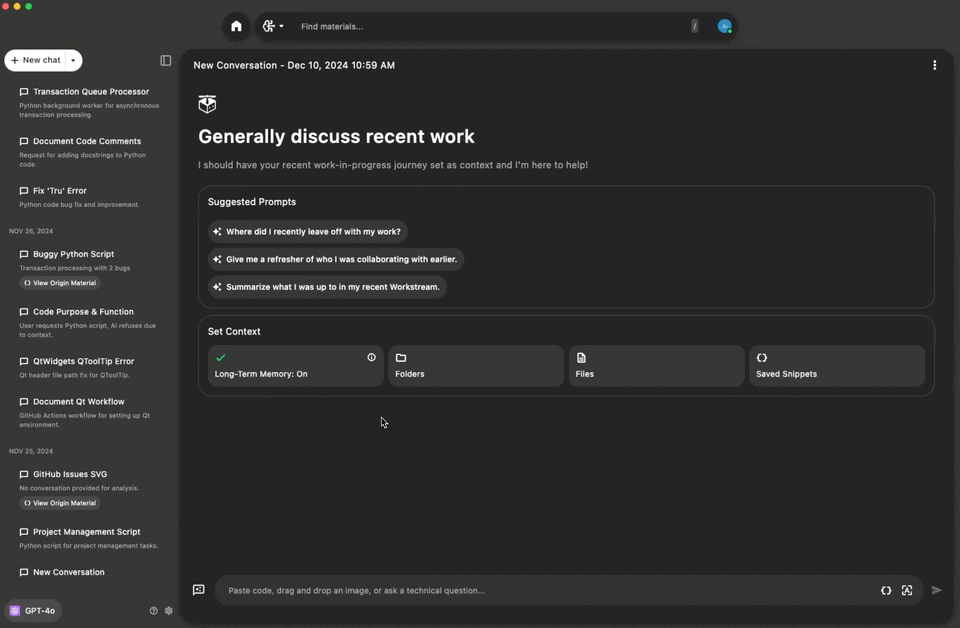The image size is (960, 628).
Task: View Origin Material under Buggy Python Script
Action: pyautogui.click(x=60, y=283)
